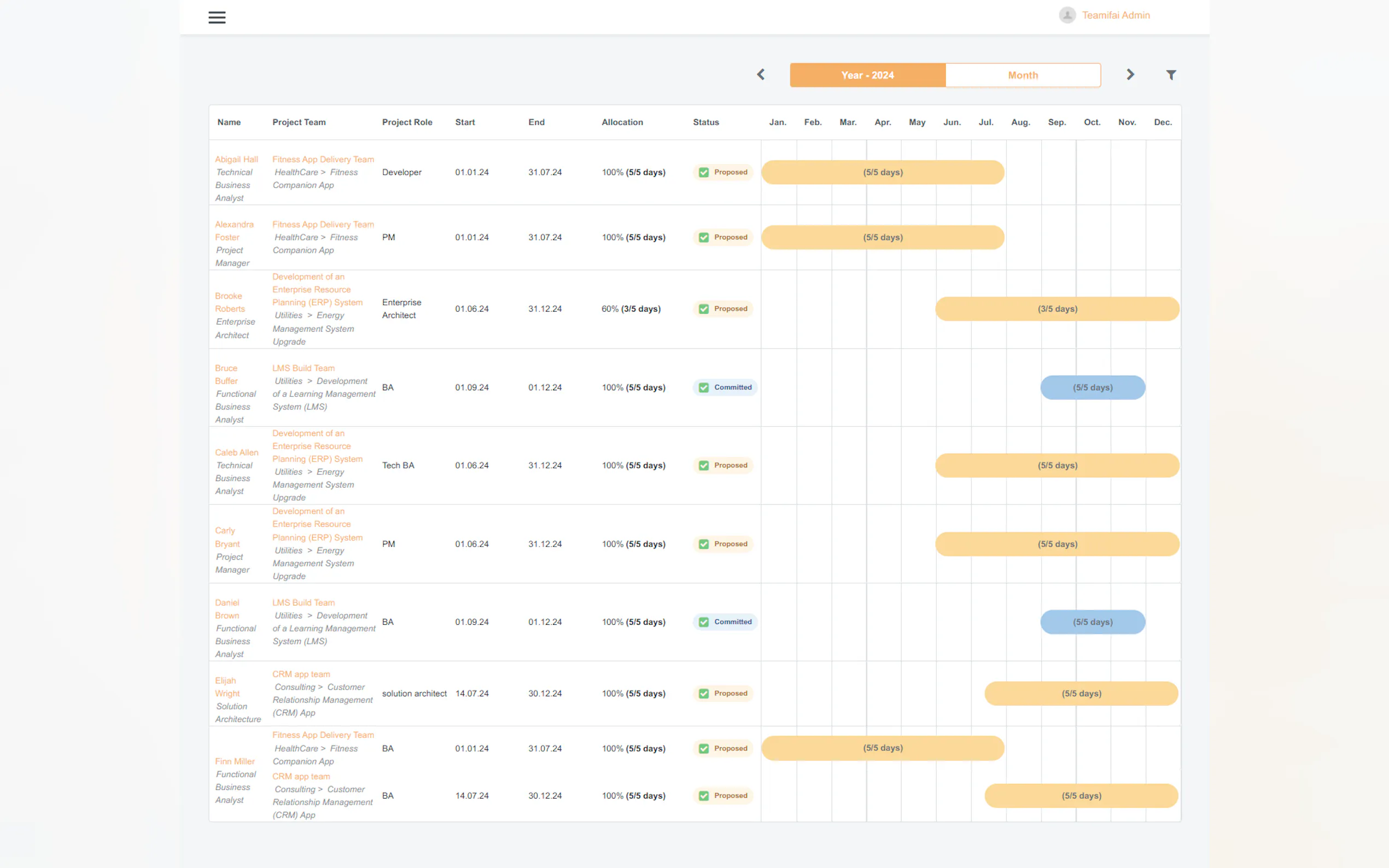Open the hamburger navigation menu
Image resolution: width=1389 pixels, height=868 pixels.
[x=217, y=17]
